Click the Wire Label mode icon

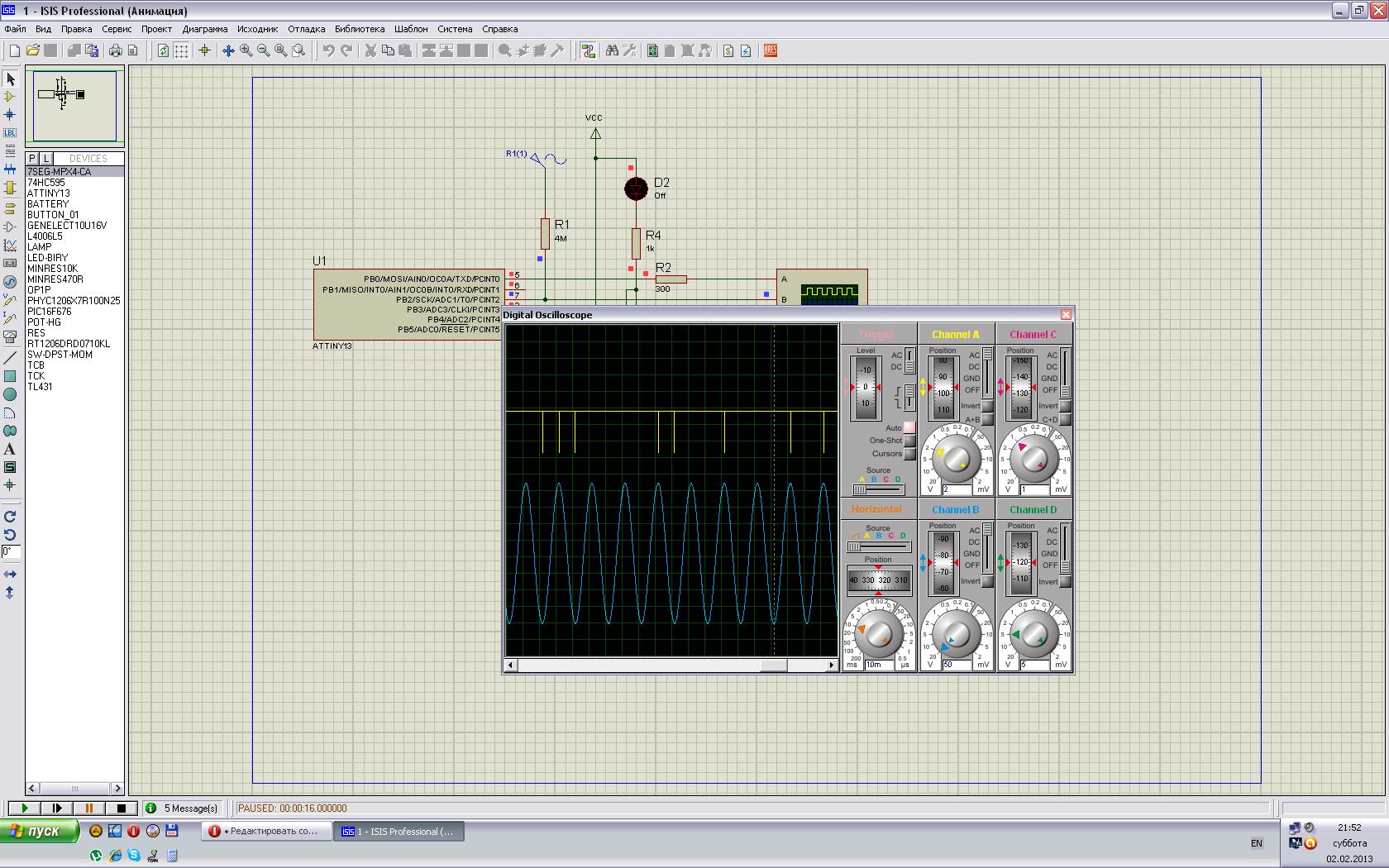point(10,132)
